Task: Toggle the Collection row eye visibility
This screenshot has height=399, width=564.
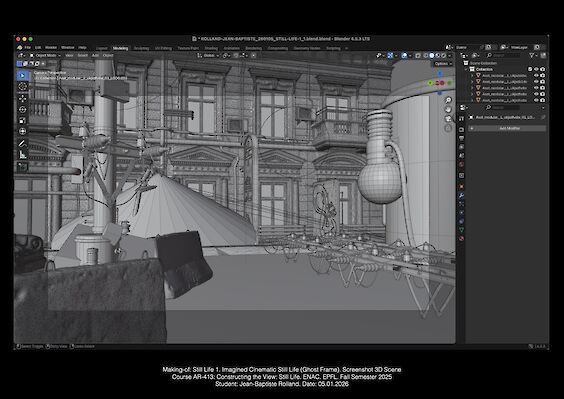Action: coord(536,69)
